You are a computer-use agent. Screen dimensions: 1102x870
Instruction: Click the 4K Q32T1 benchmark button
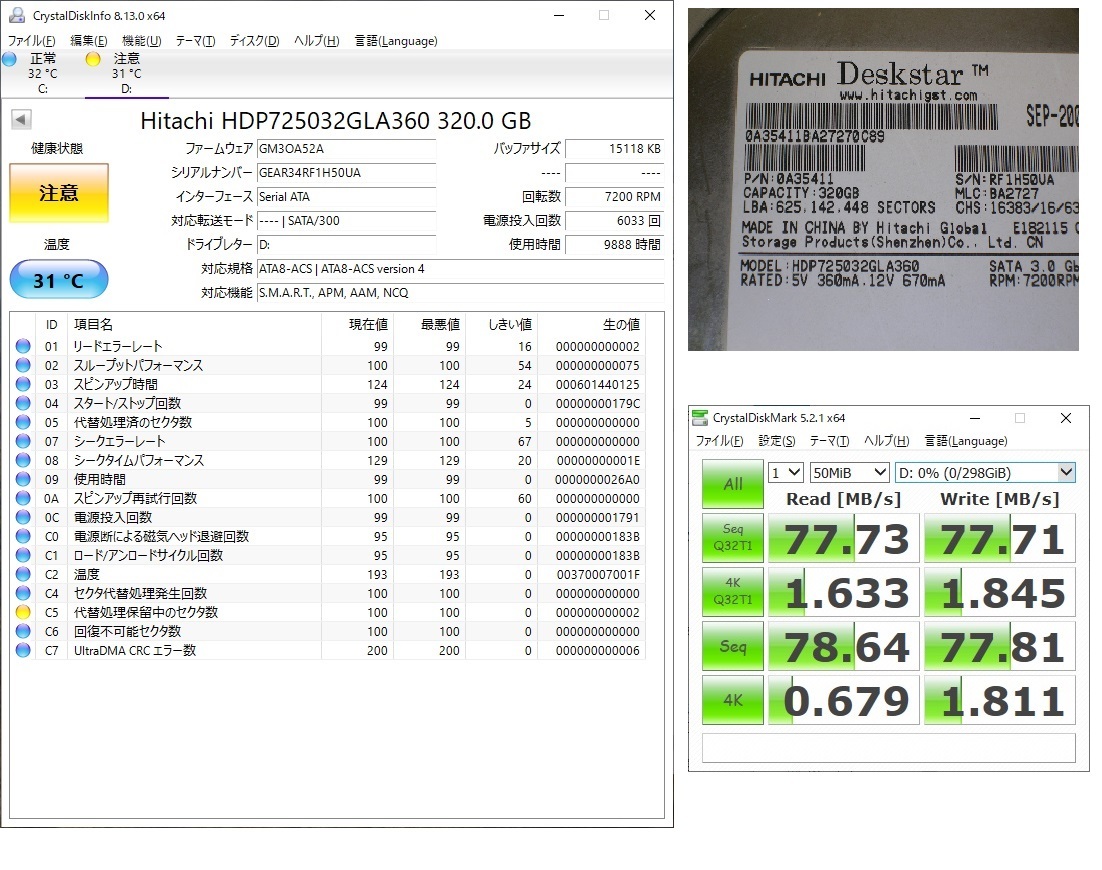coord(733,592)
